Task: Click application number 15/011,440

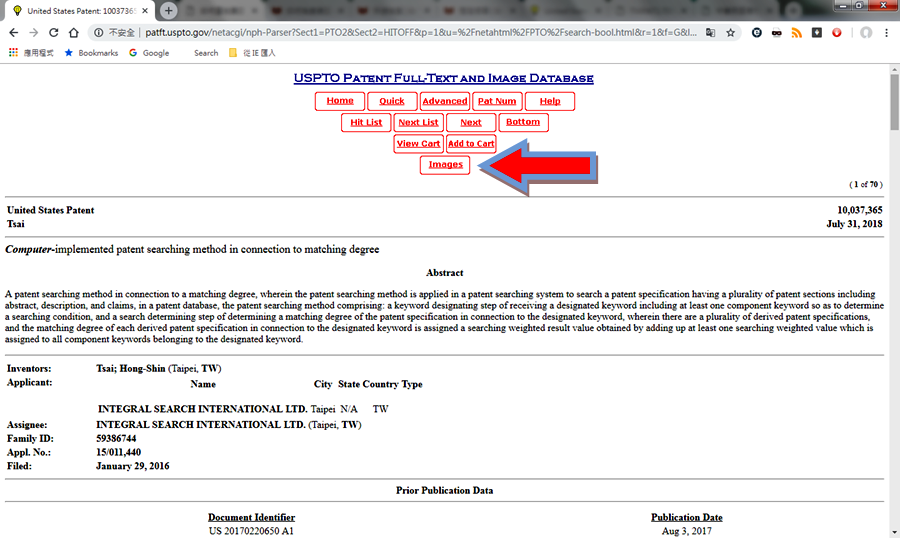Action: pos(118,452)
